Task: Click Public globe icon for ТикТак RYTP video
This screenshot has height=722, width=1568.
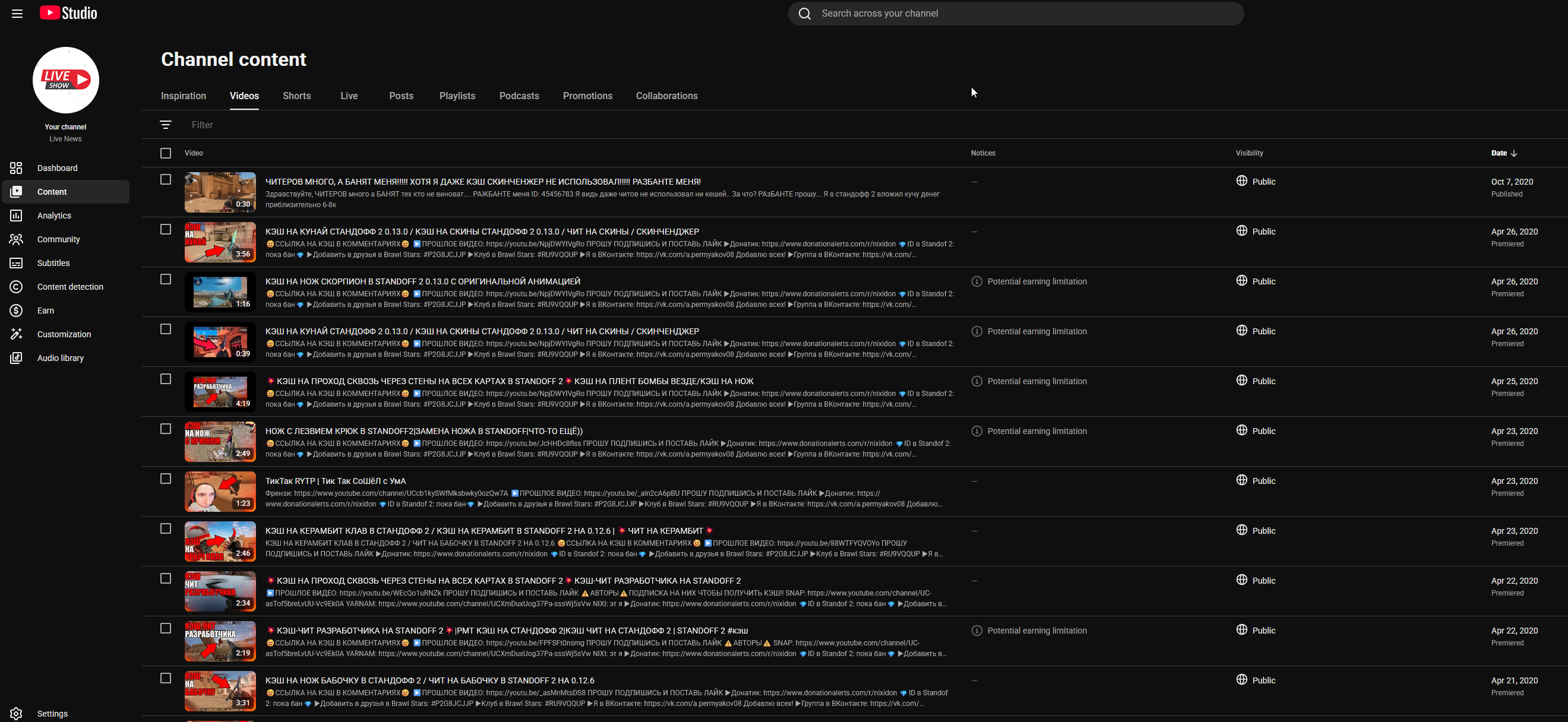Action: [1242, 480]
